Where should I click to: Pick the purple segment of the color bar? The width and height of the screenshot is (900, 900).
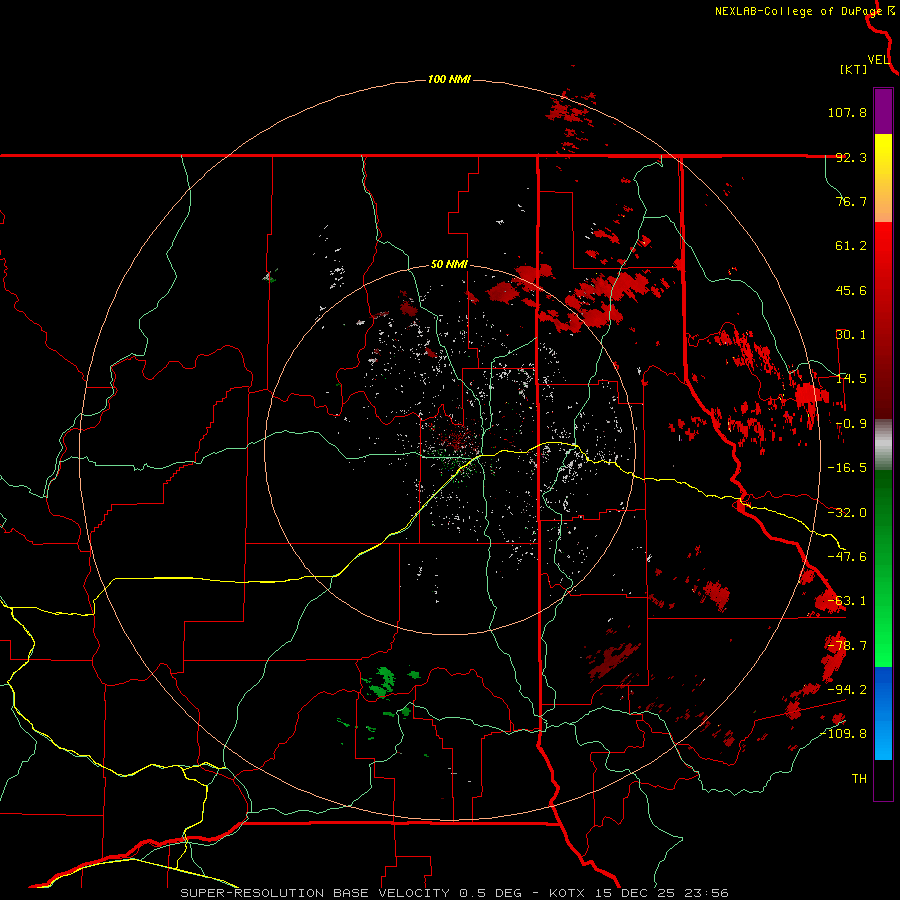click(883, 111)
